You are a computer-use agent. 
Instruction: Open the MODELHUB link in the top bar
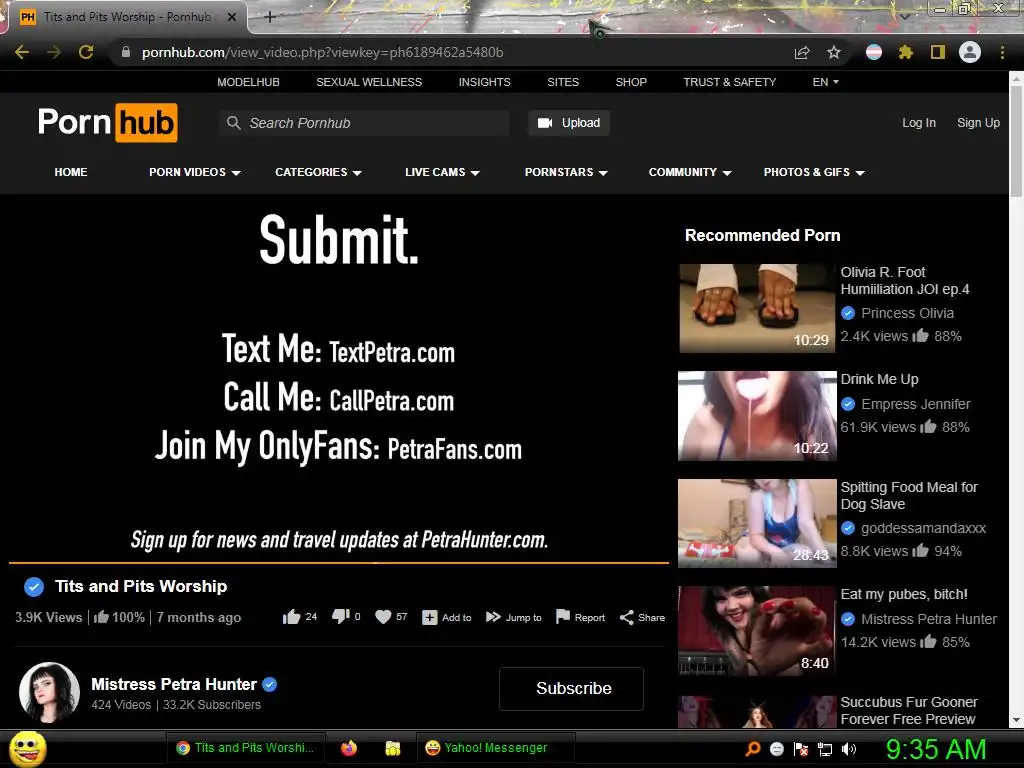click(248, 82)
